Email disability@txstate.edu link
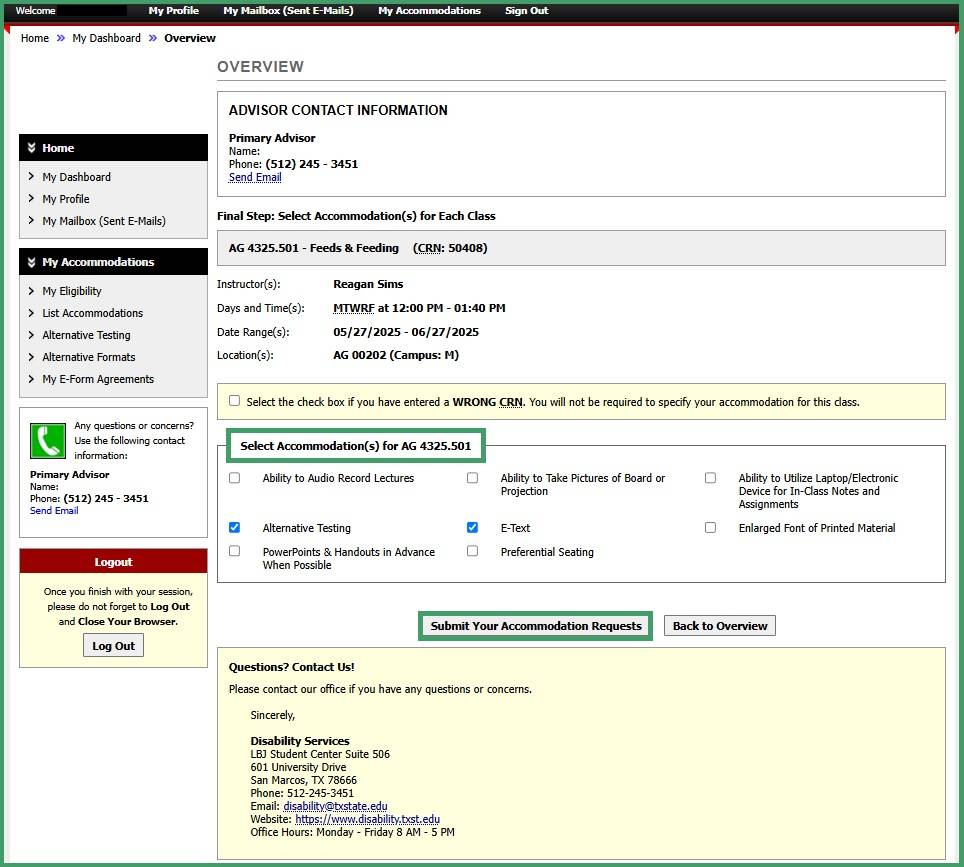This screenshot has height=867, width=964. (335, 806)
